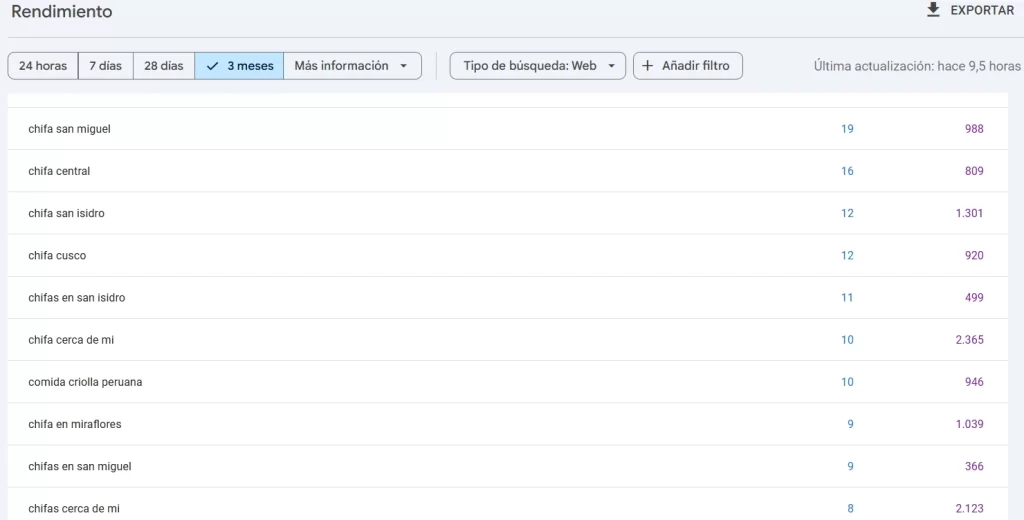Open the Tipo de búsqueda: Web dropdown
Screen dimensions: 1024x520
coord(538,66)
